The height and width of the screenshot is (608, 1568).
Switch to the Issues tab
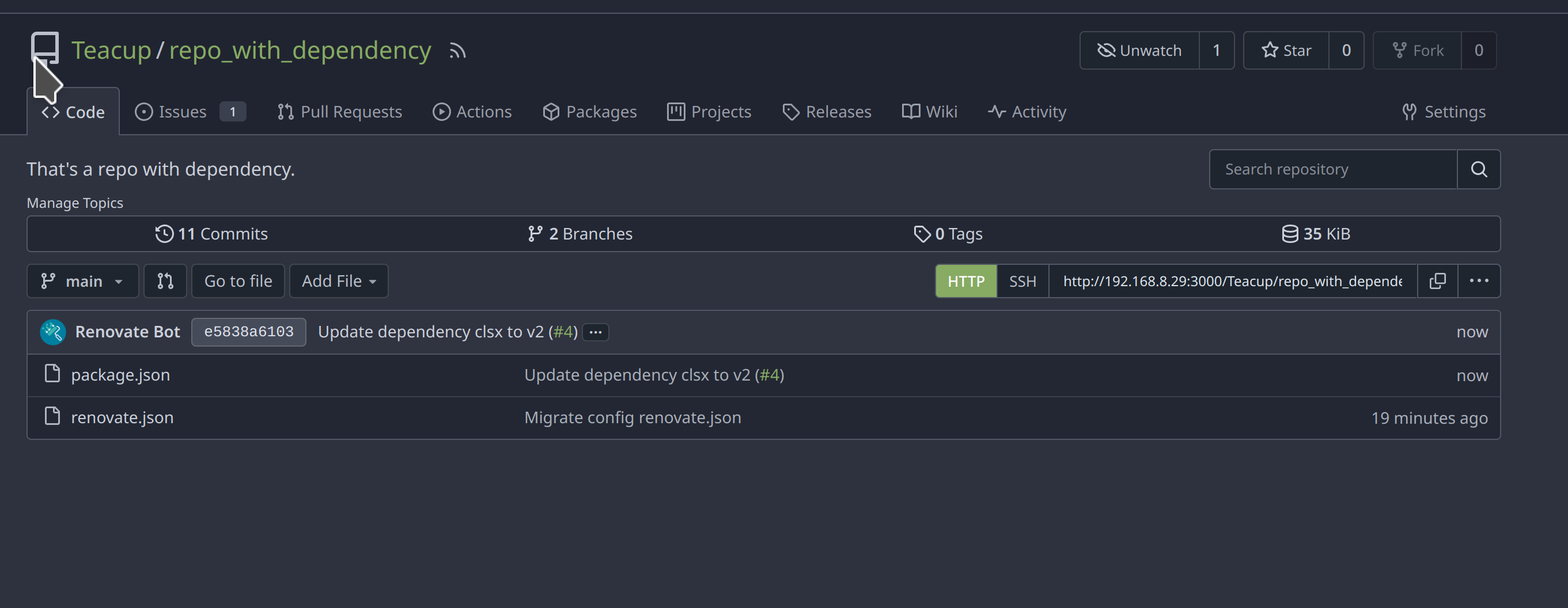(x=182, y=112)
